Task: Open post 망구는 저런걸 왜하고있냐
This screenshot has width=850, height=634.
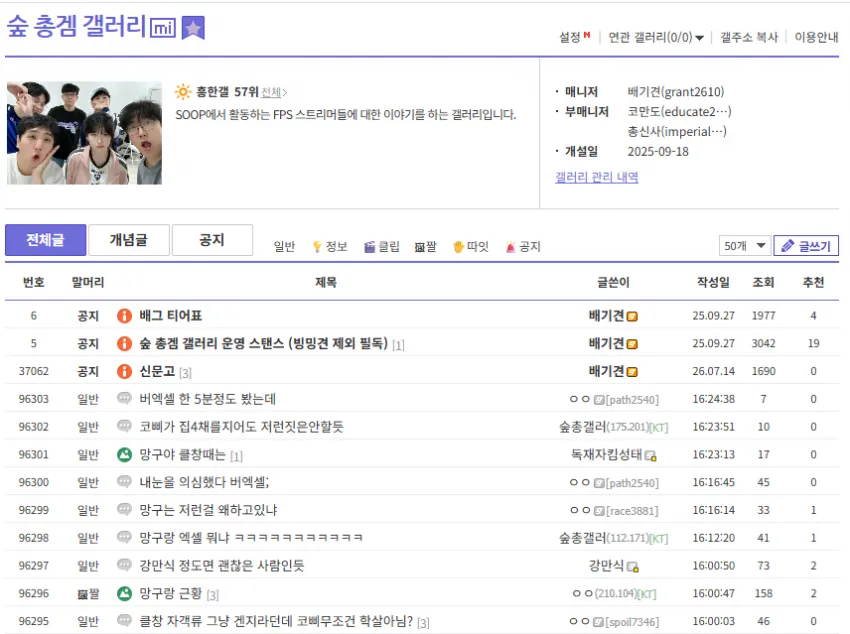Action: [208, 510]
